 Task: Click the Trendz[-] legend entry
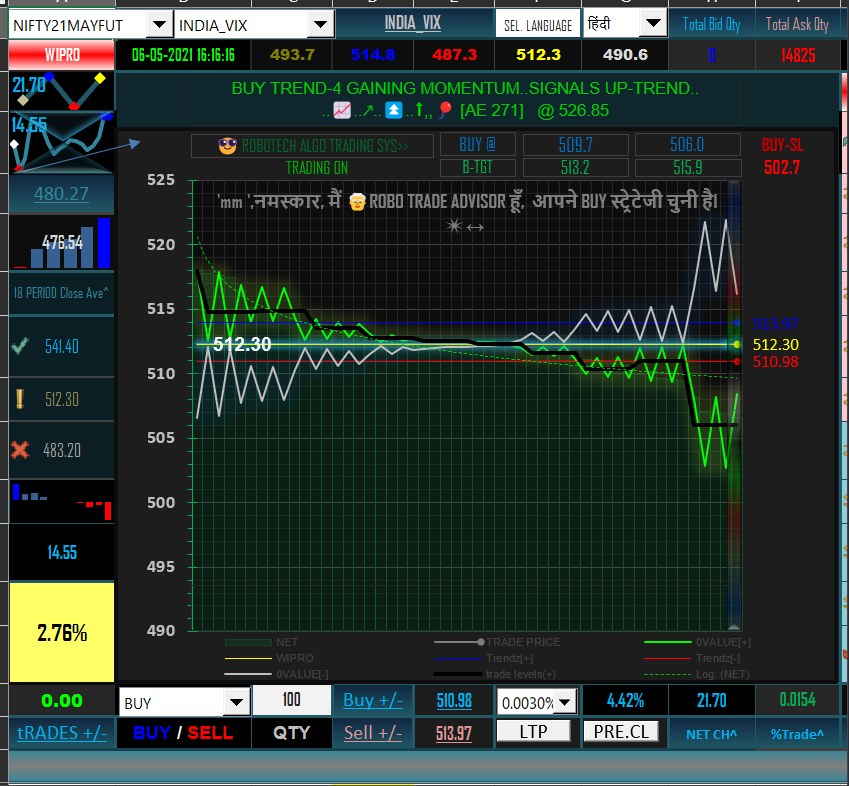point(692,658)
